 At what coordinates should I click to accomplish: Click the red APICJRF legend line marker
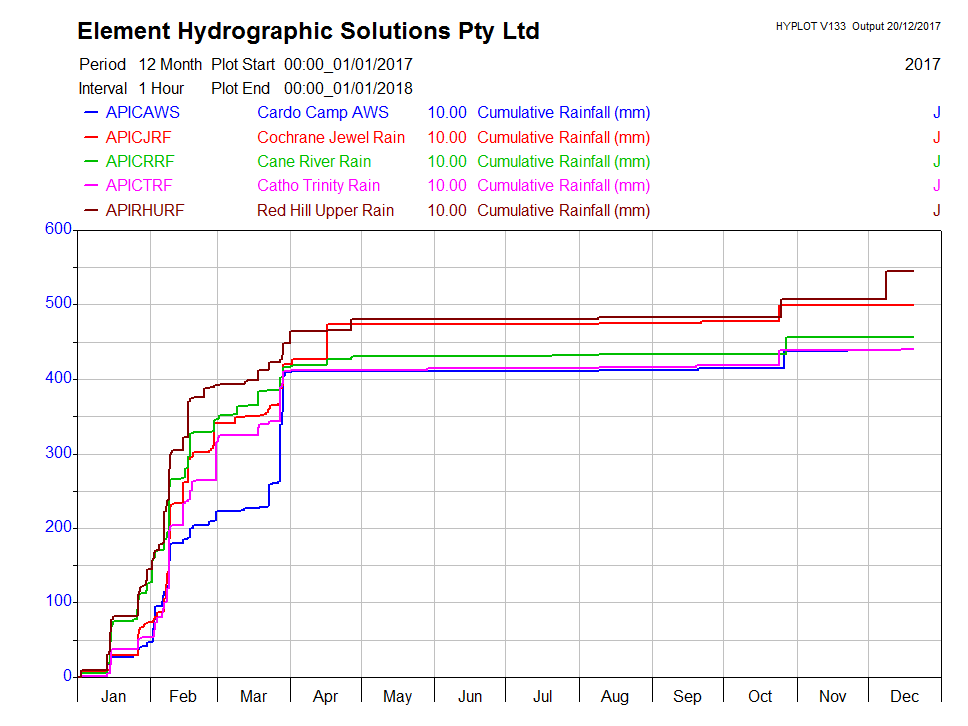(92, 137)
